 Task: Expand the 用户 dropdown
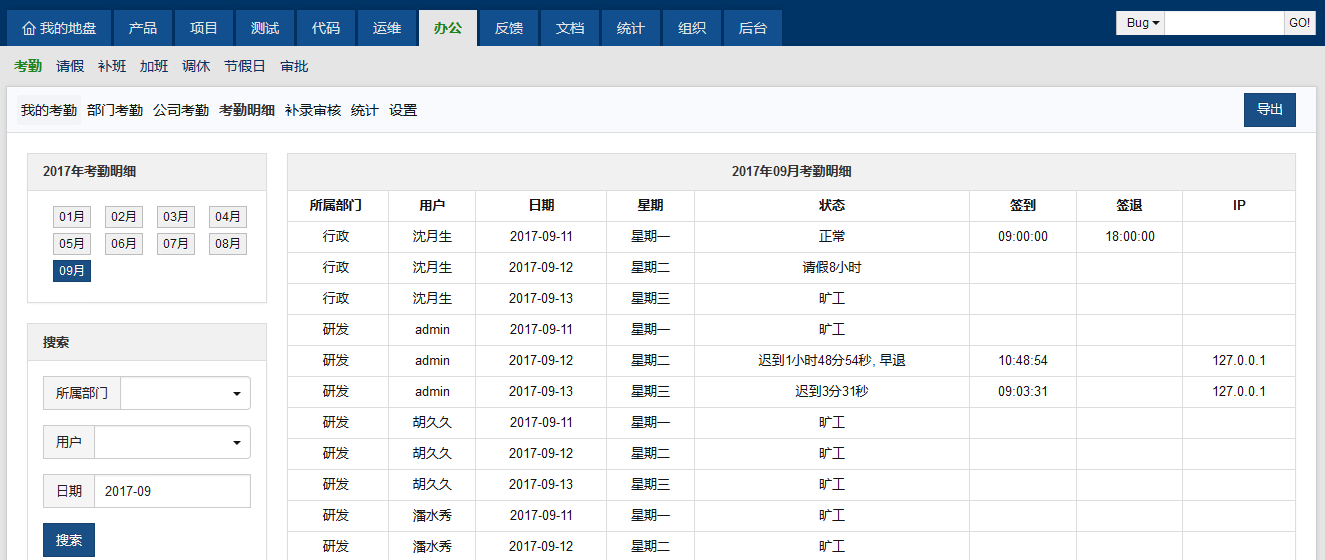[x=172, y=442]
